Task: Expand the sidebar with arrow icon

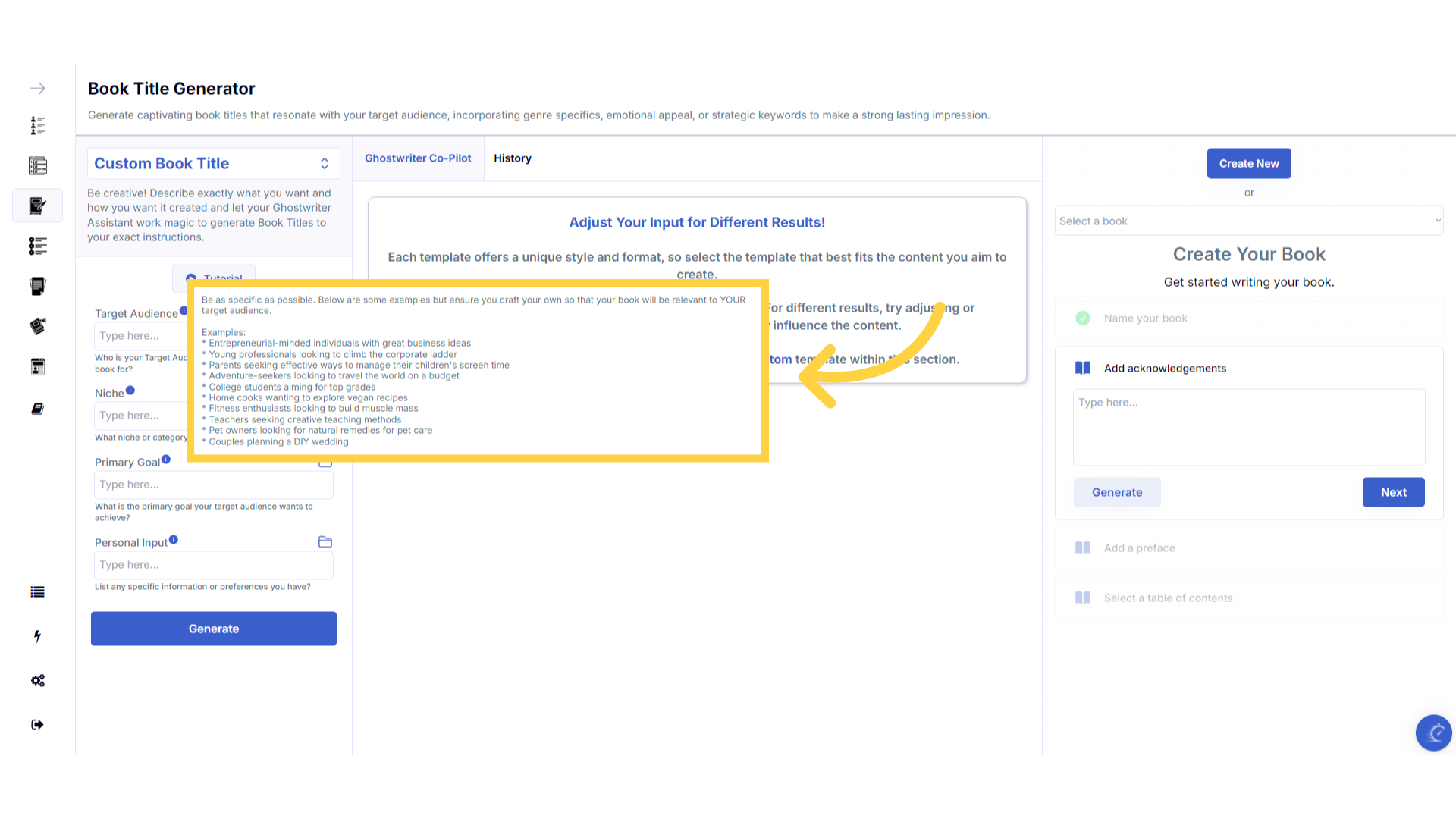Action: click(38, 89)
